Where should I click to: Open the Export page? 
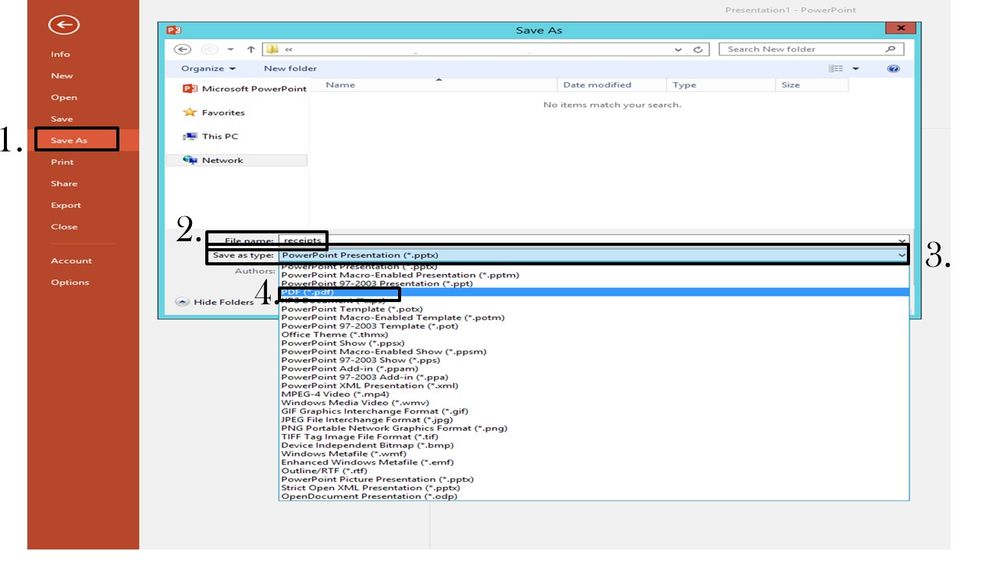tap(66, 205)
